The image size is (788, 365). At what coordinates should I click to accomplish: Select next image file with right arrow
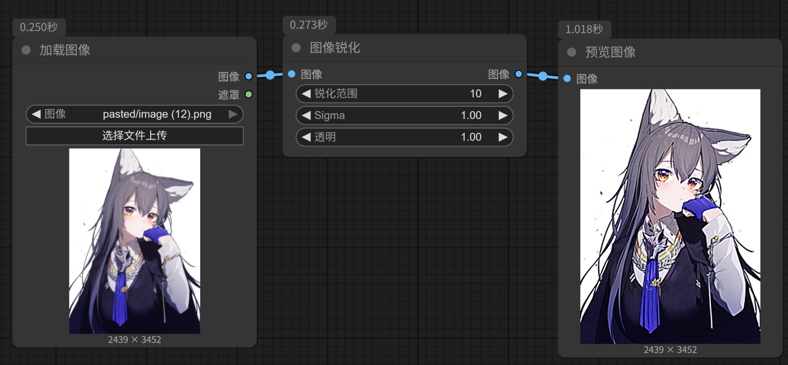(233, 114)
